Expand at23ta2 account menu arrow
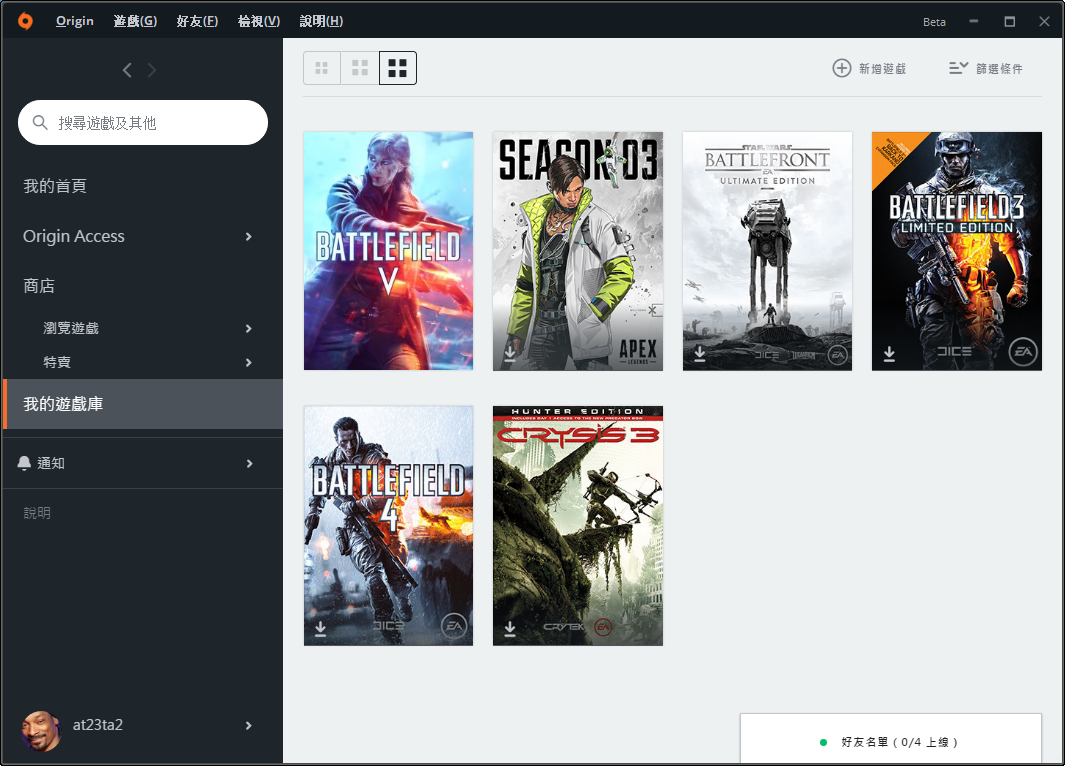 click(249, 725)
